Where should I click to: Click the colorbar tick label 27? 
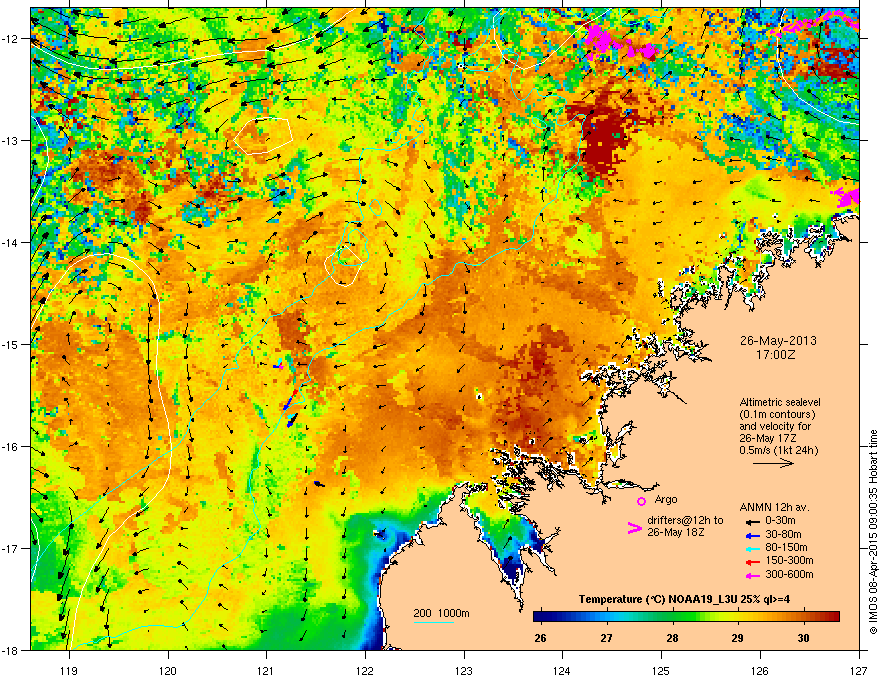click(x=606, y=638)
